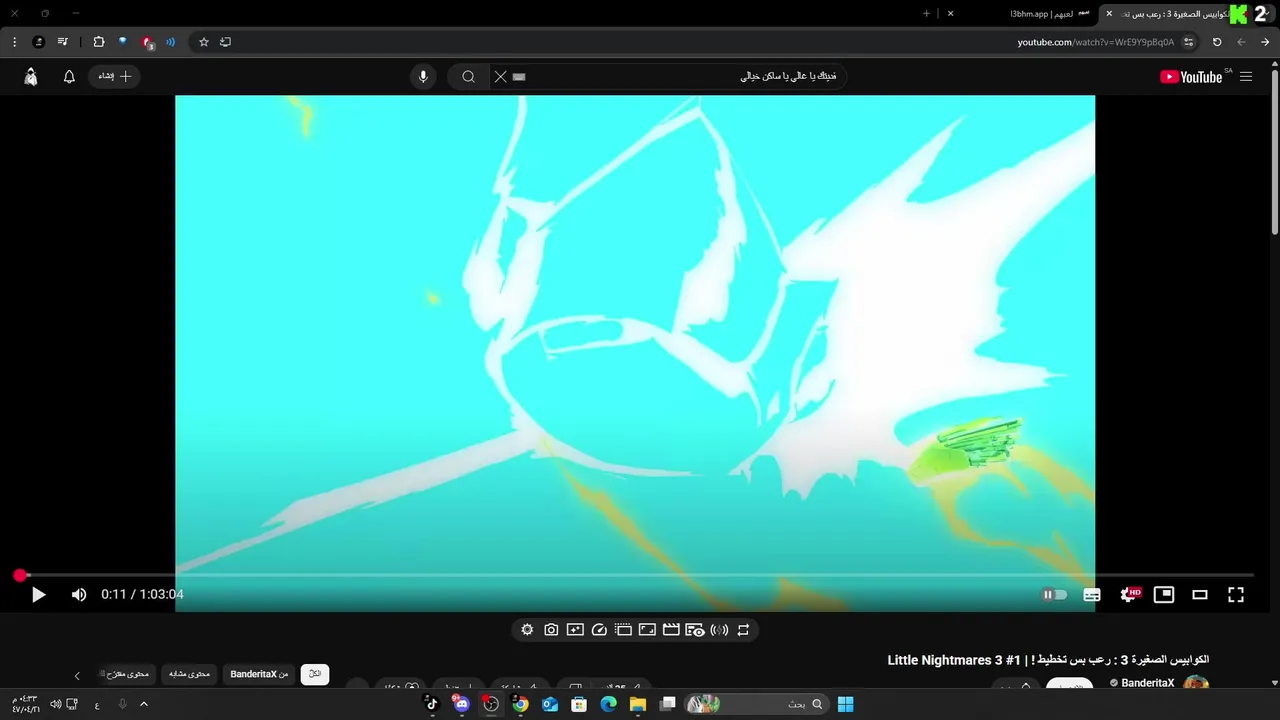Go back using the browser back arrow
This screenshot has height=720, width=1280.
(x=1265, y=42)
